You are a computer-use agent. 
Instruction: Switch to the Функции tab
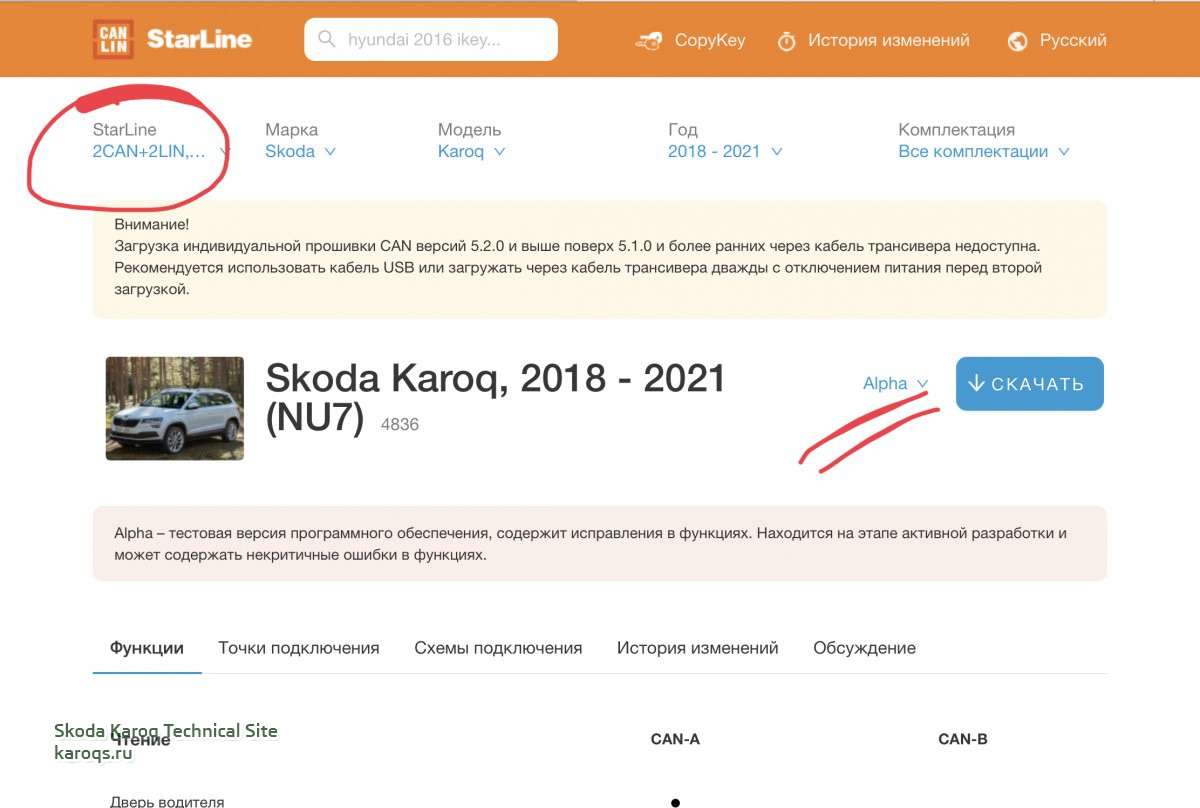pyautogui.click(x=147, y=648)
